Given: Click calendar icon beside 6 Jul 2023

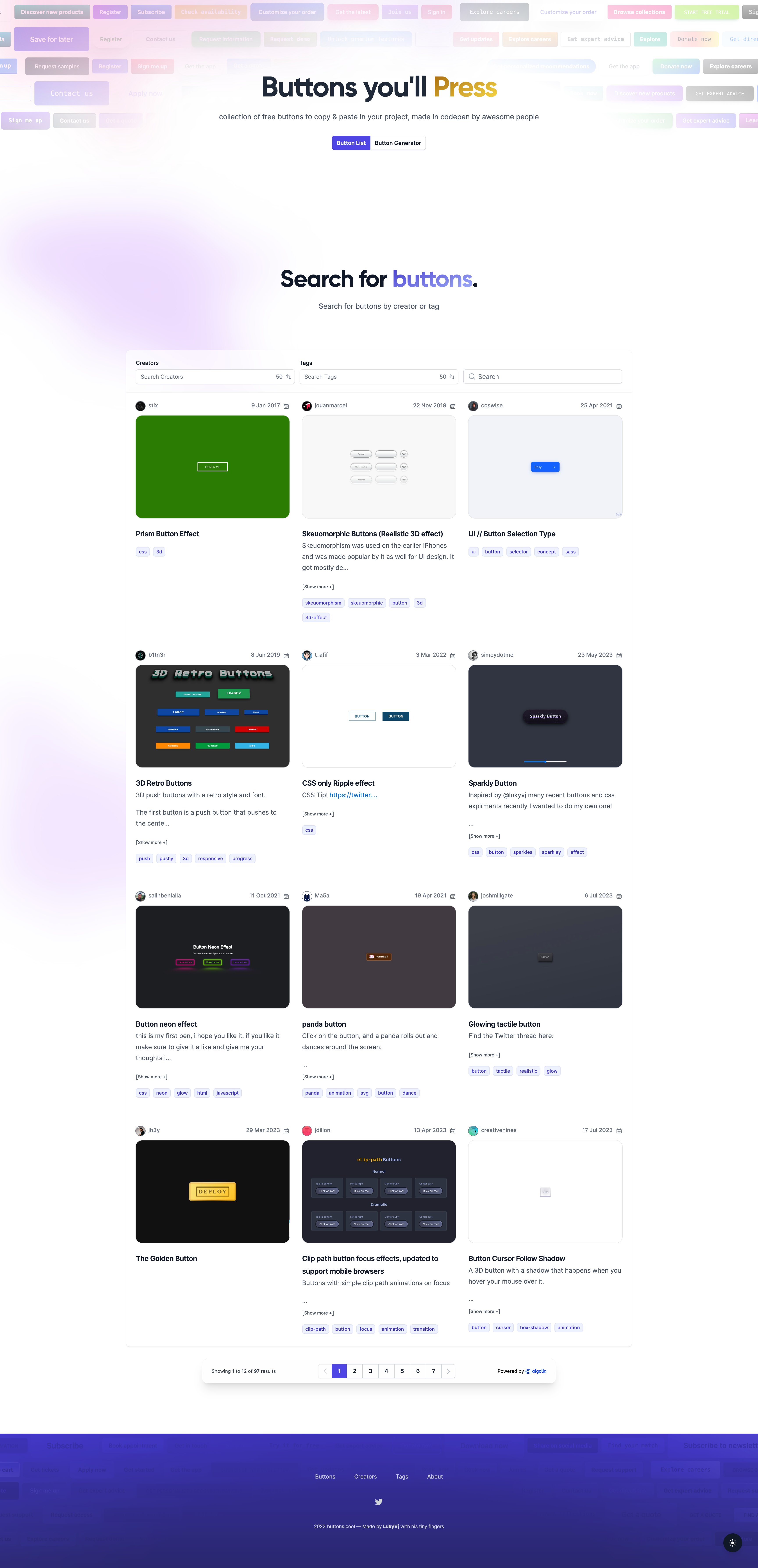Looking at the screenshot, I should tap(619, 896).
